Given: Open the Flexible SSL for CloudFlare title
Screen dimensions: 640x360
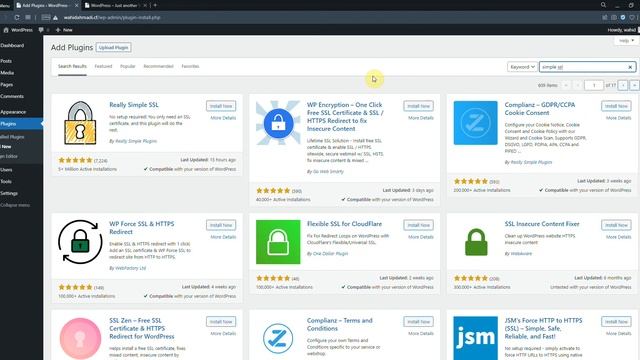Looking at the screenshot, I should point(344,224).
